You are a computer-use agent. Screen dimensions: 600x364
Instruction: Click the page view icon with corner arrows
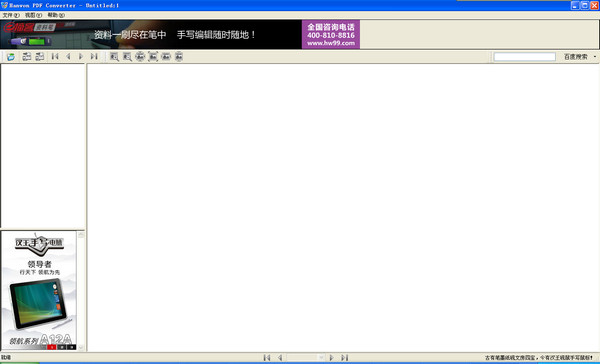point(153,57)
